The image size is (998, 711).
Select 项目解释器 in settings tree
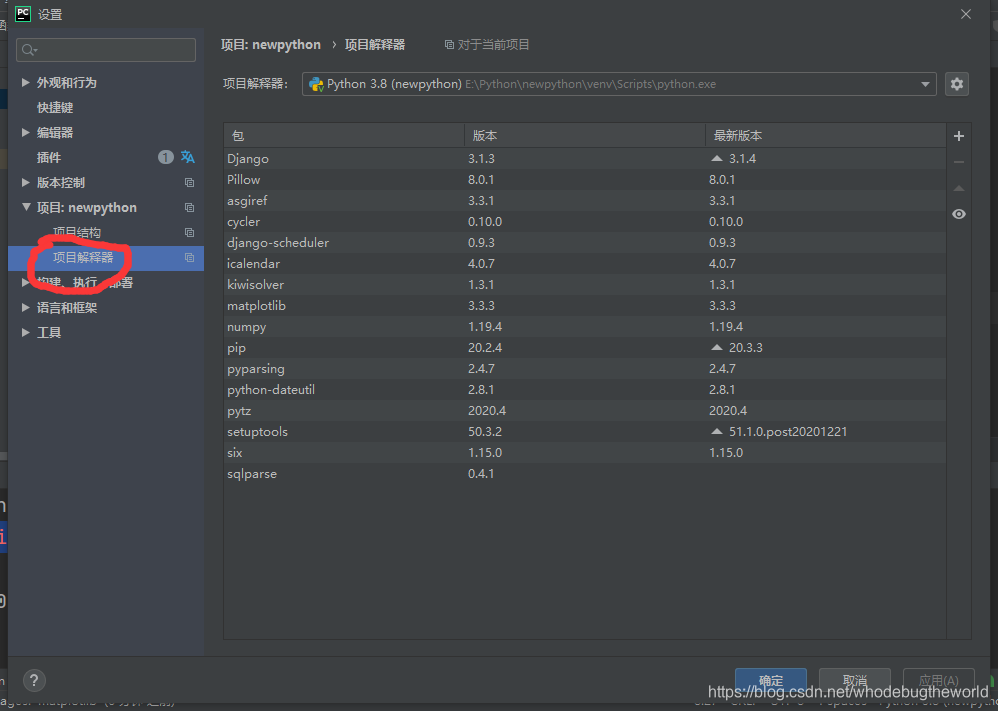tap(83, 258)
